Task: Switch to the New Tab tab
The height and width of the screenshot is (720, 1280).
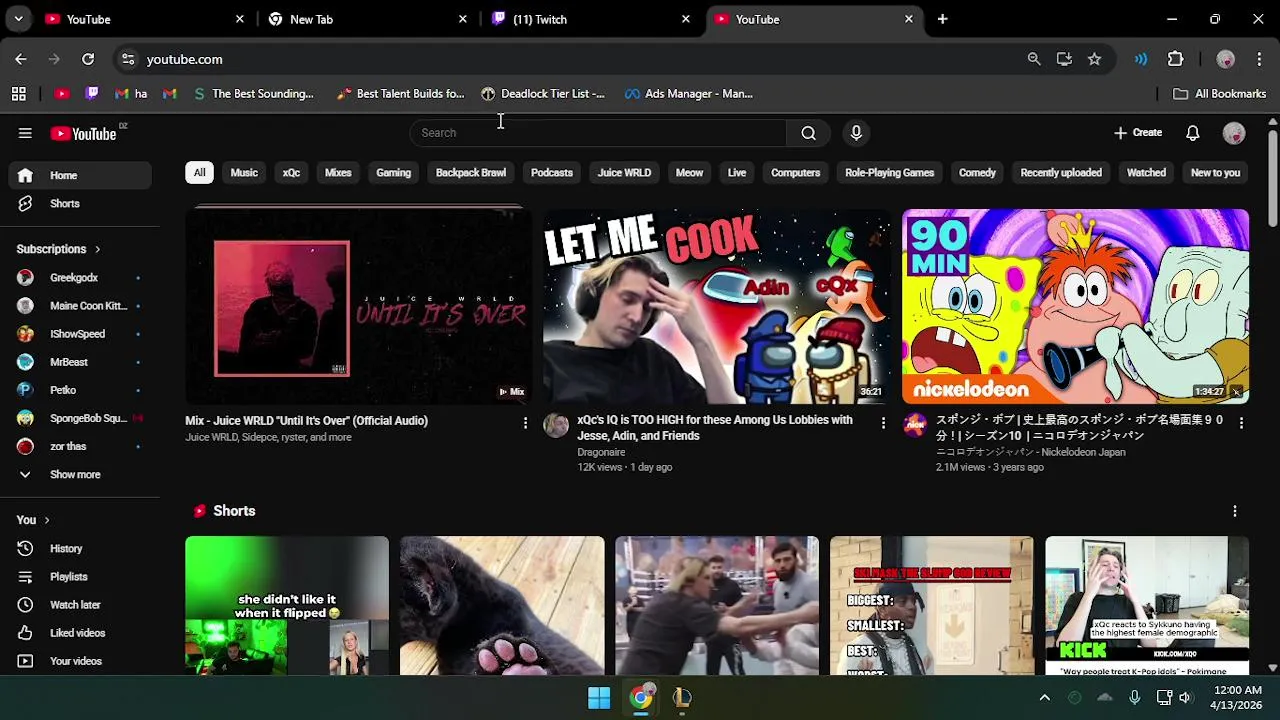Action: (x=367, y=19)
